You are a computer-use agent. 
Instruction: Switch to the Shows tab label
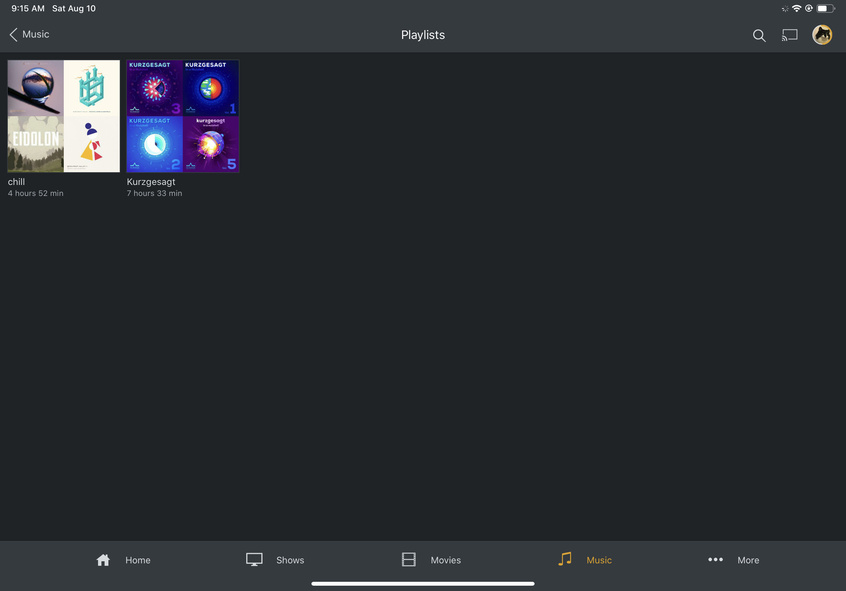click(x=290, y=560)
